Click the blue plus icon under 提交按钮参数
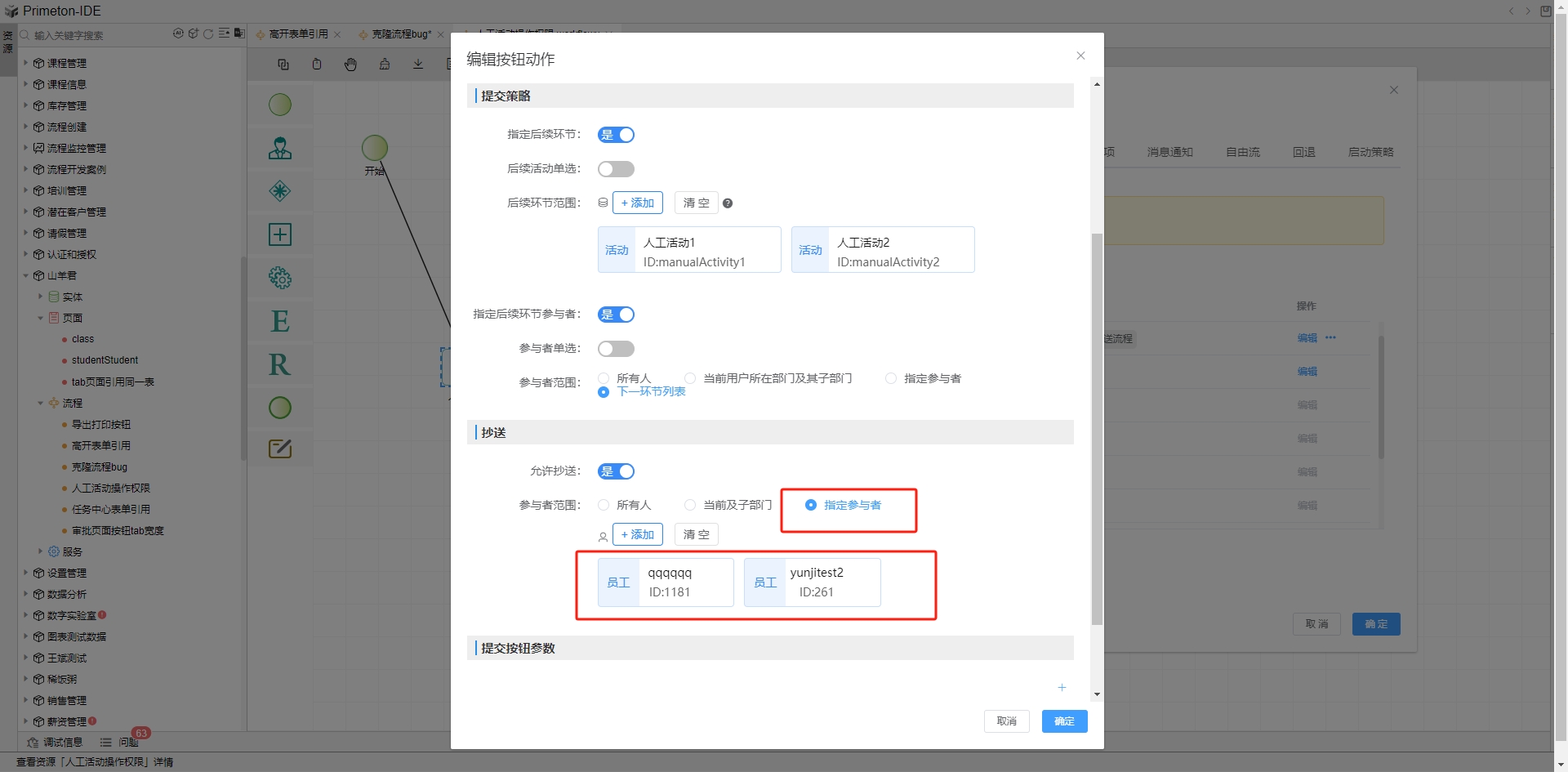 click(x=1062, y=688)
